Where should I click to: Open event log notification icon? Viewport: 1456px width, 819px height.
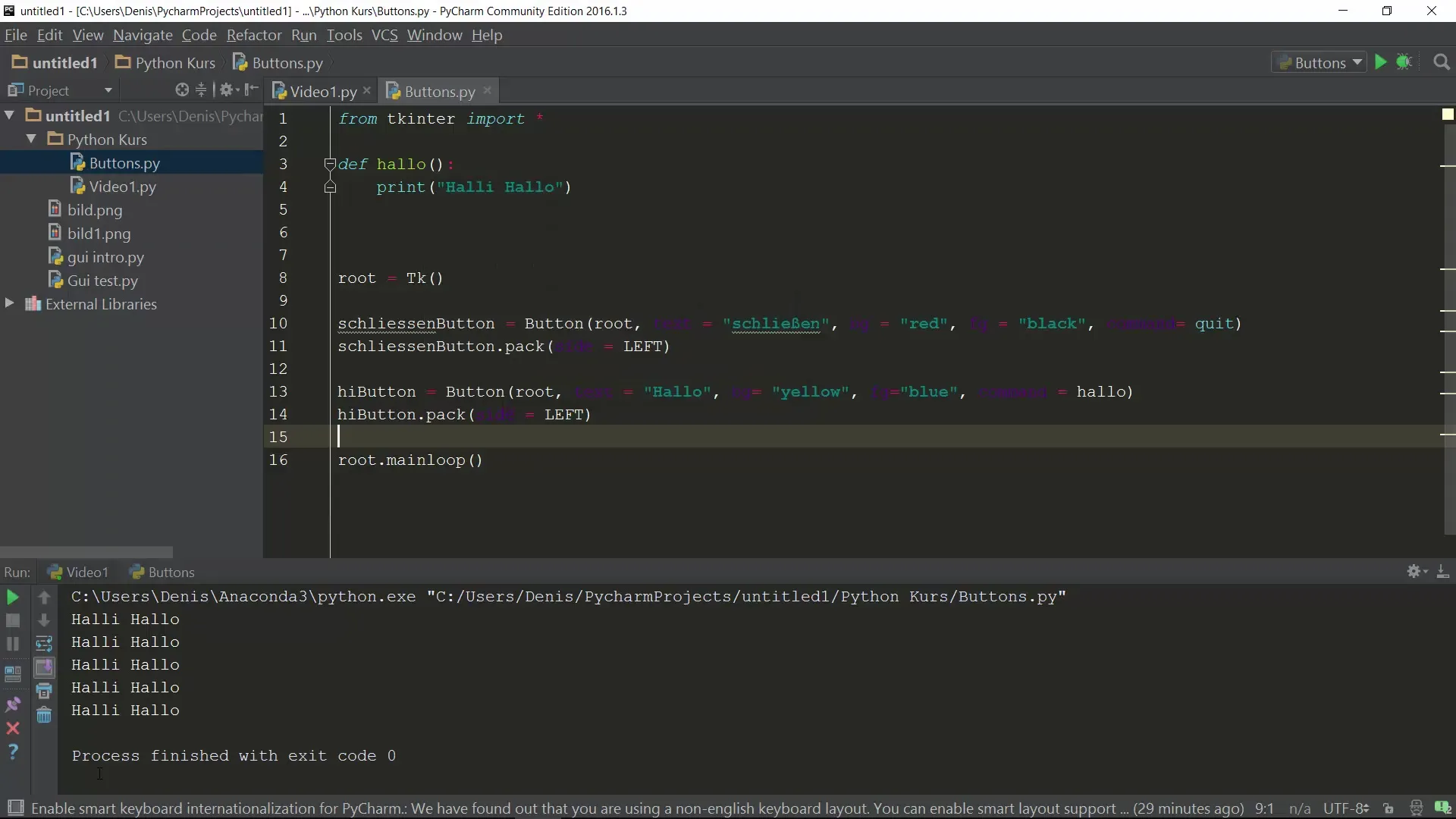(1443, 808)
